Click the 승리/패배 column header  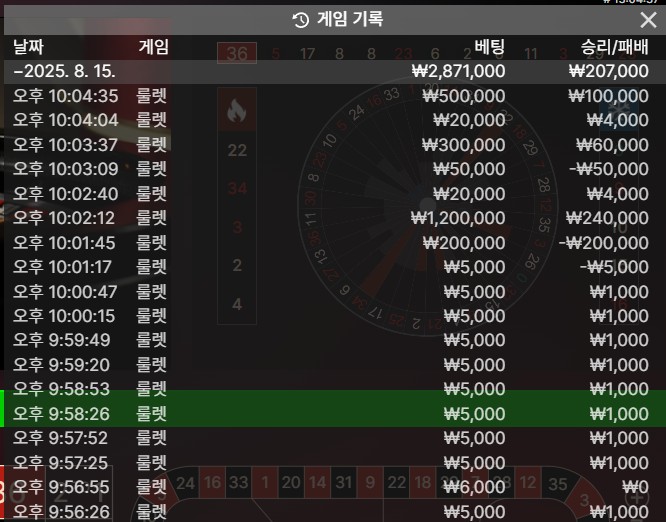[615, 47]
